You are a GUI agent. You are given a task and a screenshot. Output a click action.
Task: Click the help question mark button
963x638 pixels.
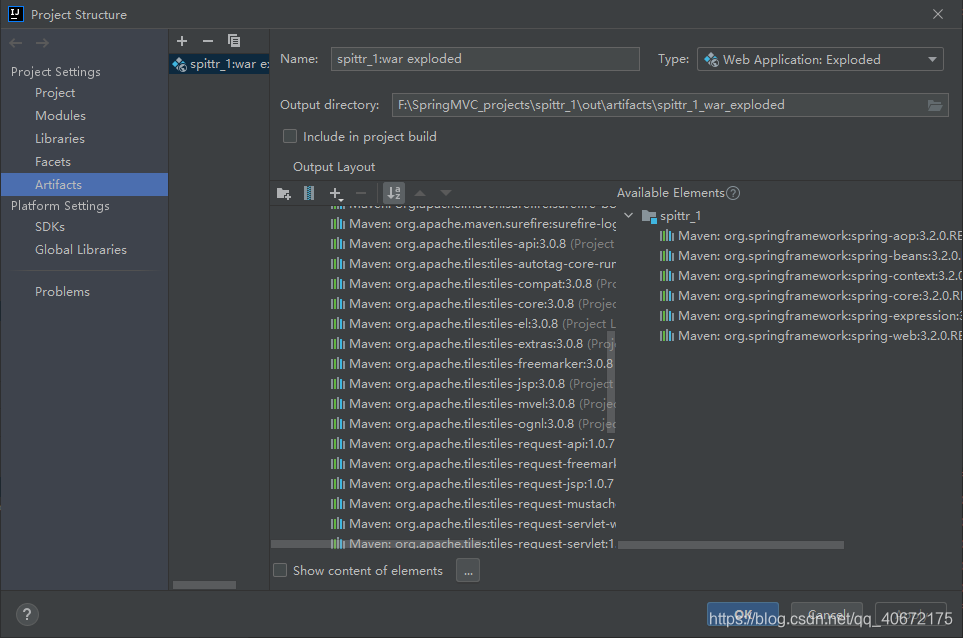click(27, 615)
